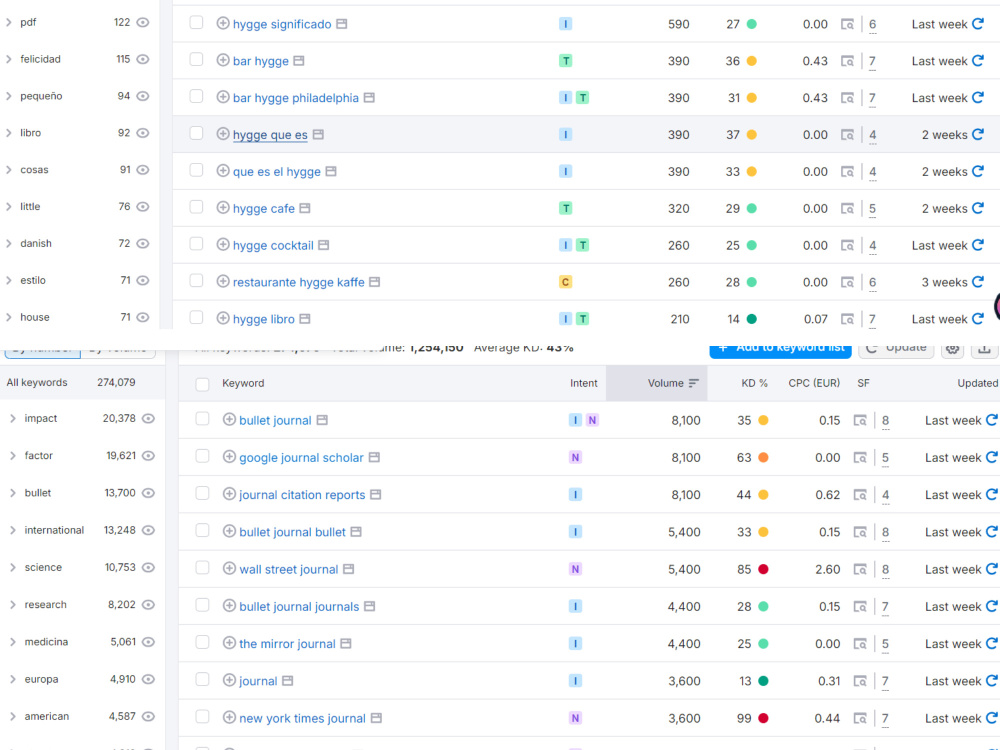Toggle eye visibility for 'science' group
Screen dimensions: 1000x750
[x=148, y=568]
